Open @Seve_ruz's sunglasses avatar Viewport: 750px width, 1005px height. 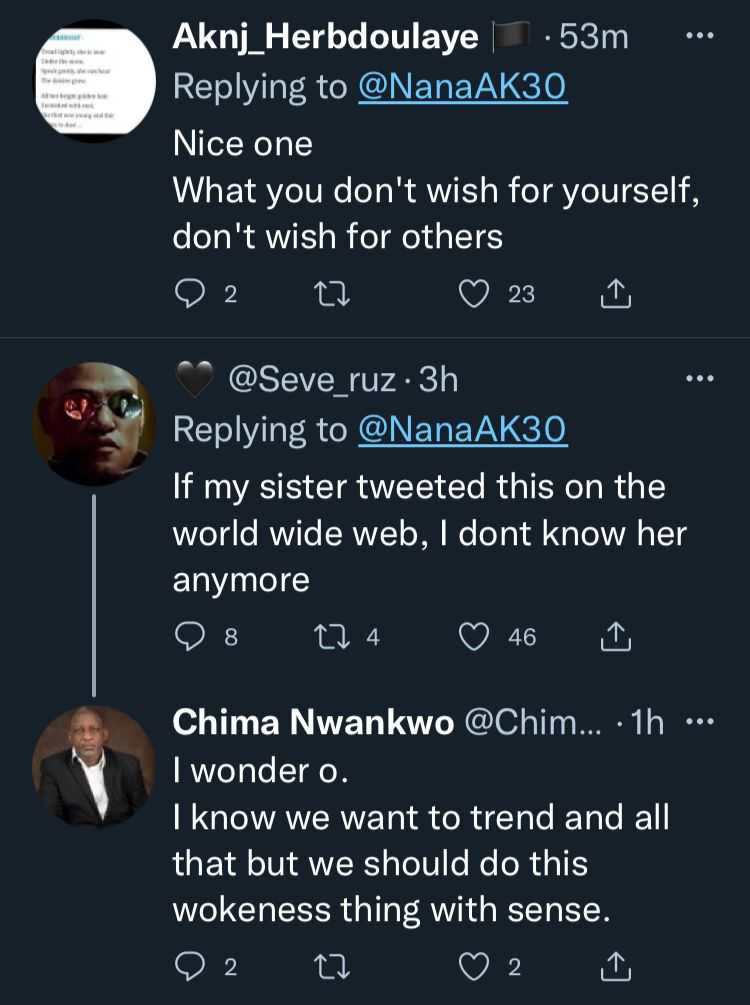coord(93,424)
